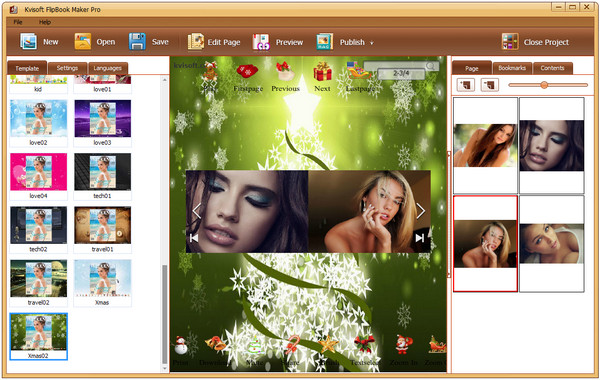The image size is (600, 380).
Task: Click the red mittens Firstpage icon
Action: pyautogui.click(x=248, y=71)
